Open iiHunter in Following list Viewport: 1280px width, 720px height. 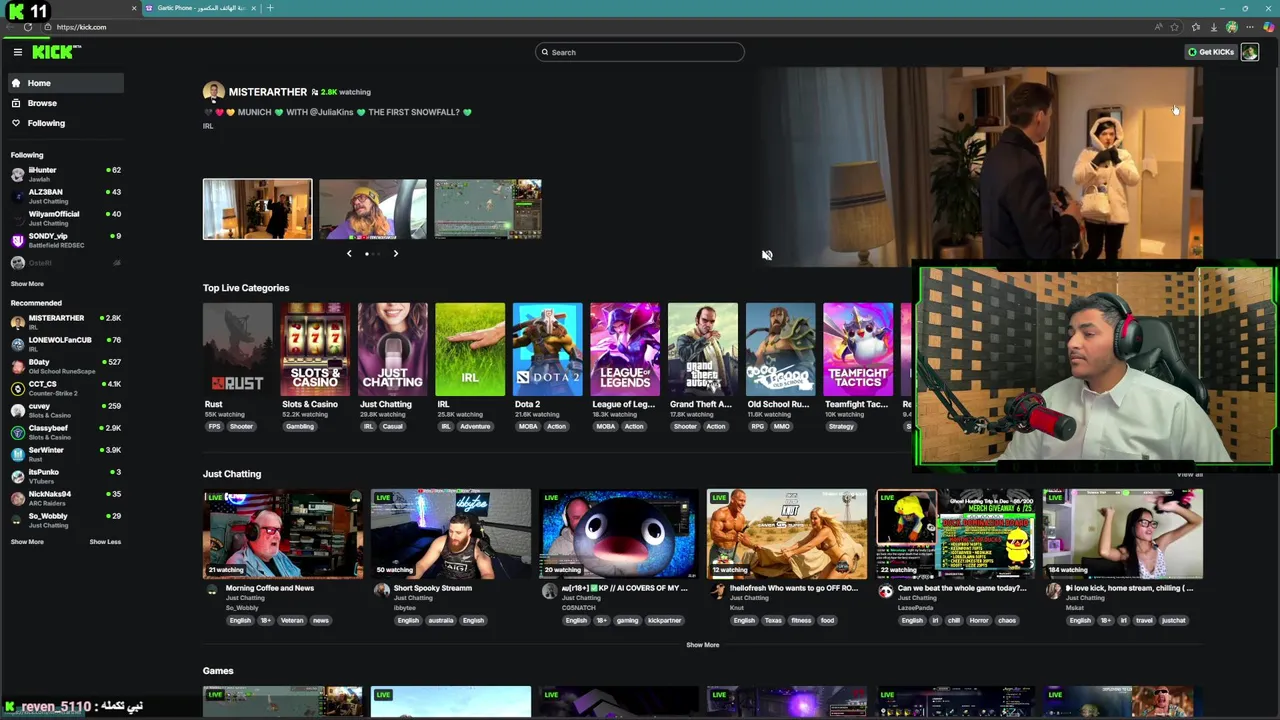(x=65, y=174)
